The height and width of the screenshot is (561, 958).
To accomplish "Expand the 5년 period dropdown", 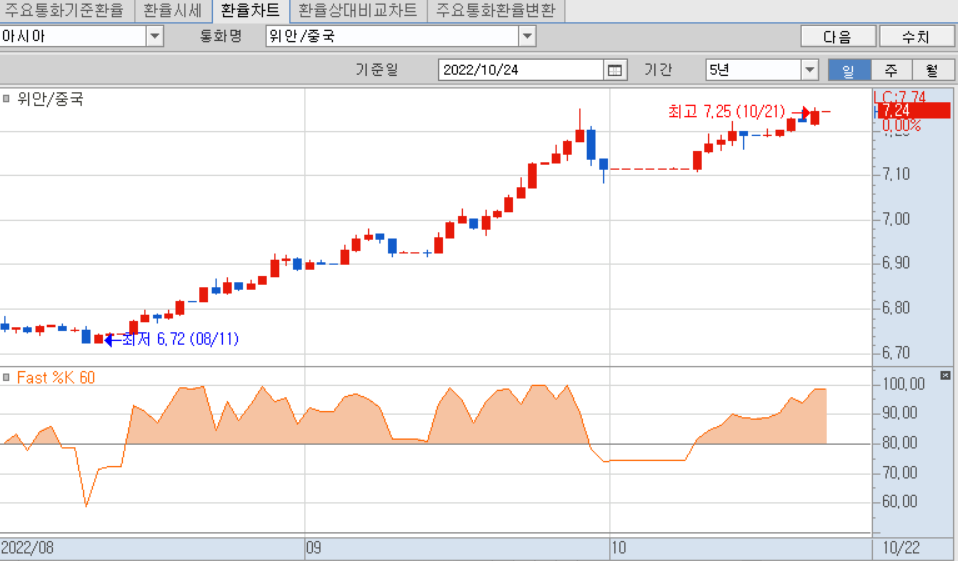I will 810,70.
